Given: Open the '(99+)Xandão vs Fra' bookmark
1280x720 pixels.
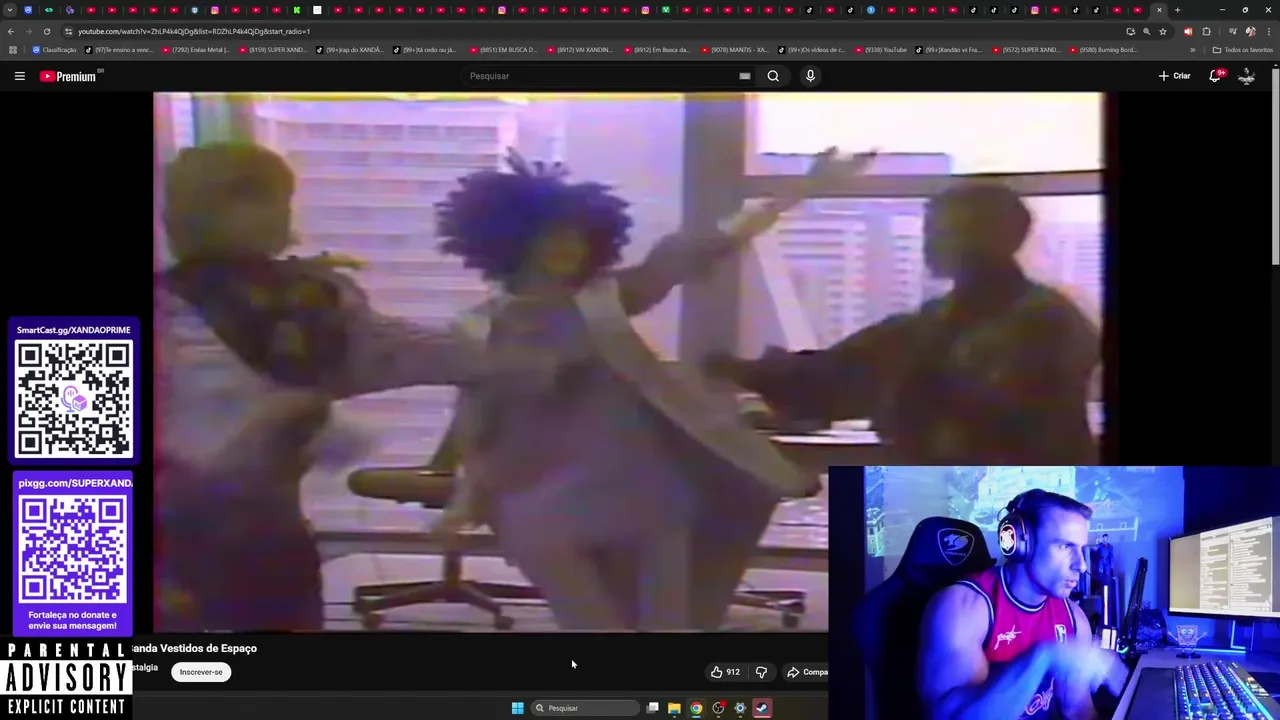Looking at the screenshot, I should pyautogui.click(x=949, y=50).
